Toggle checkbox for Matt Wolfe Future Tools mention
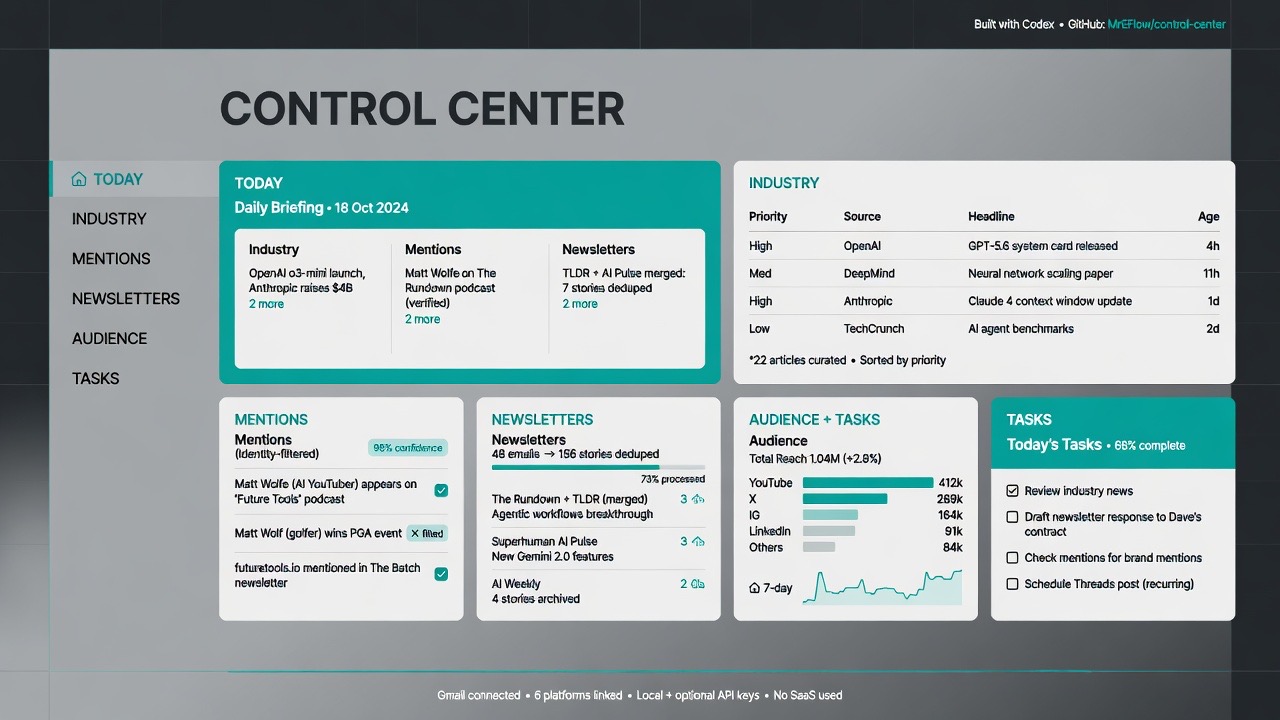This screenshot has height=720, width=1280. [441, 491]
